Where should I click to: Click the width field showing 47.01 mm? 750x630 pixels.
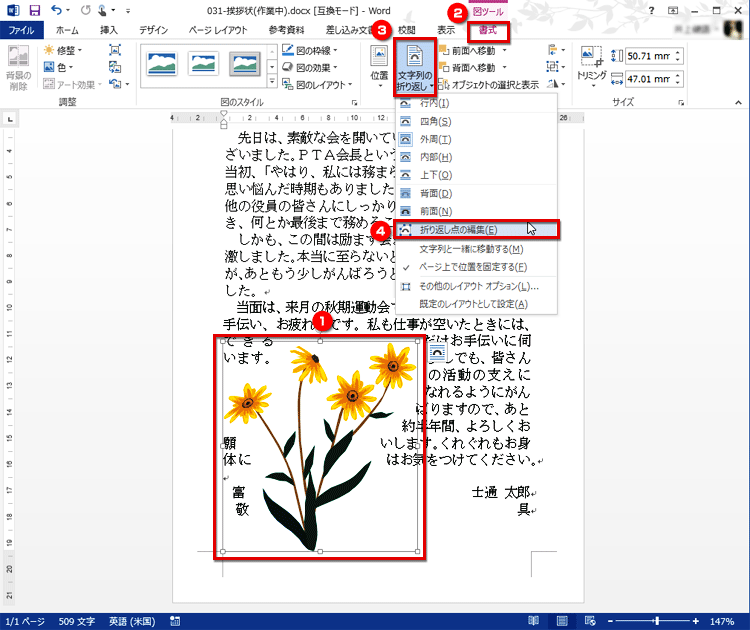click(x=649, y=79)
